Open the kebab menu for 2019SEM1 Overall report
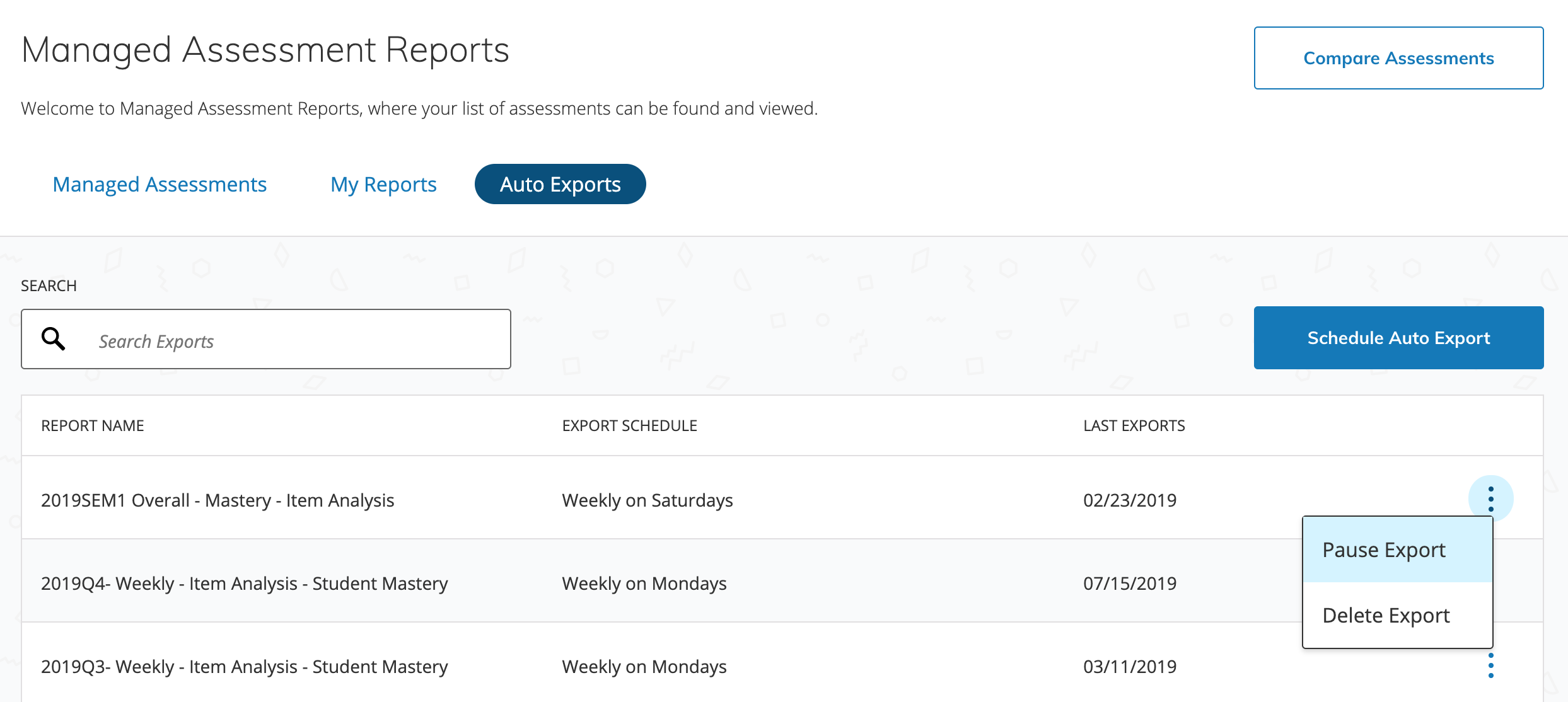 [x=1489, y=498]
